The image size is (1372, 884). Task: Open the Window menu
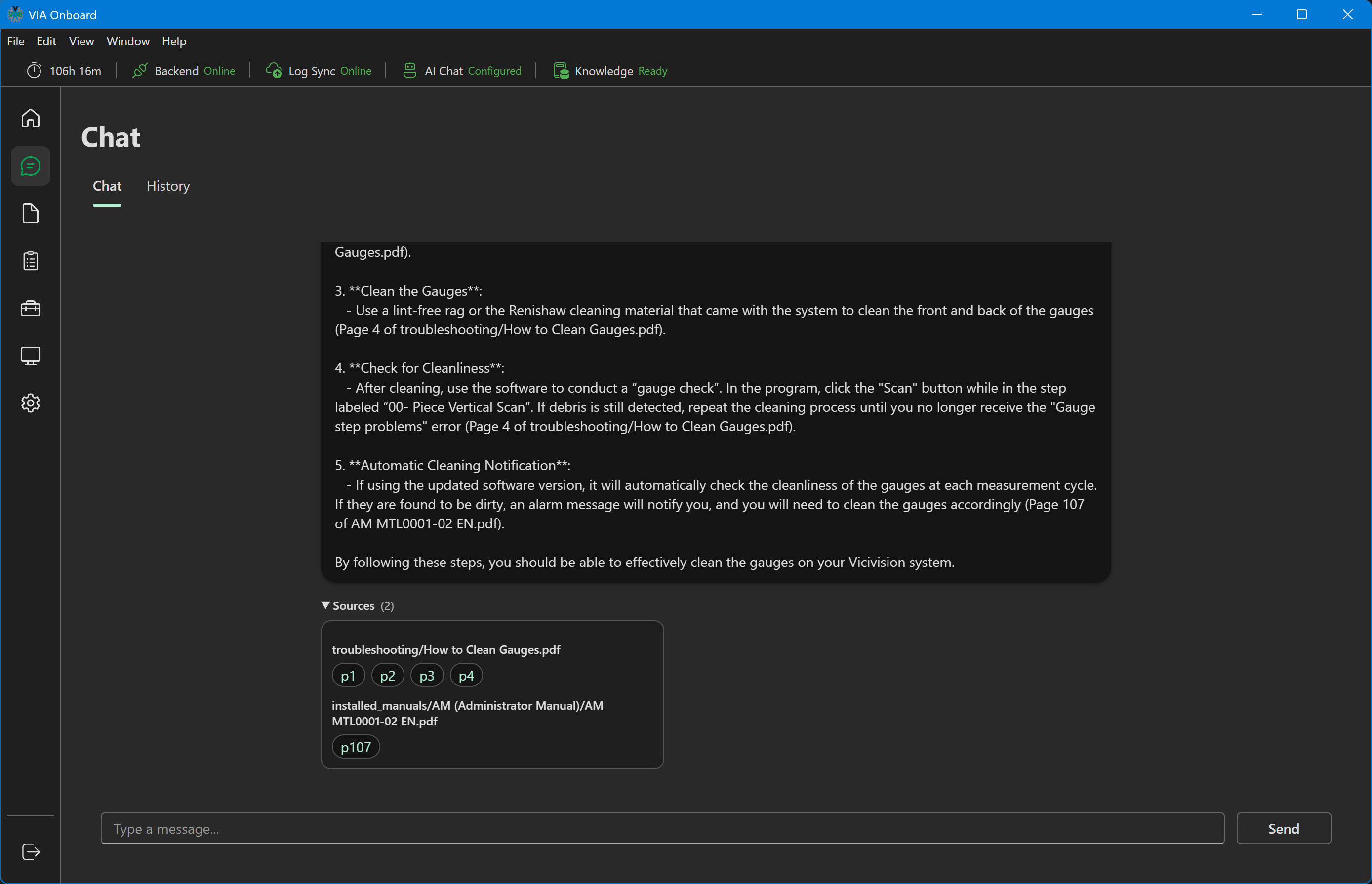(x=128, y=41)
